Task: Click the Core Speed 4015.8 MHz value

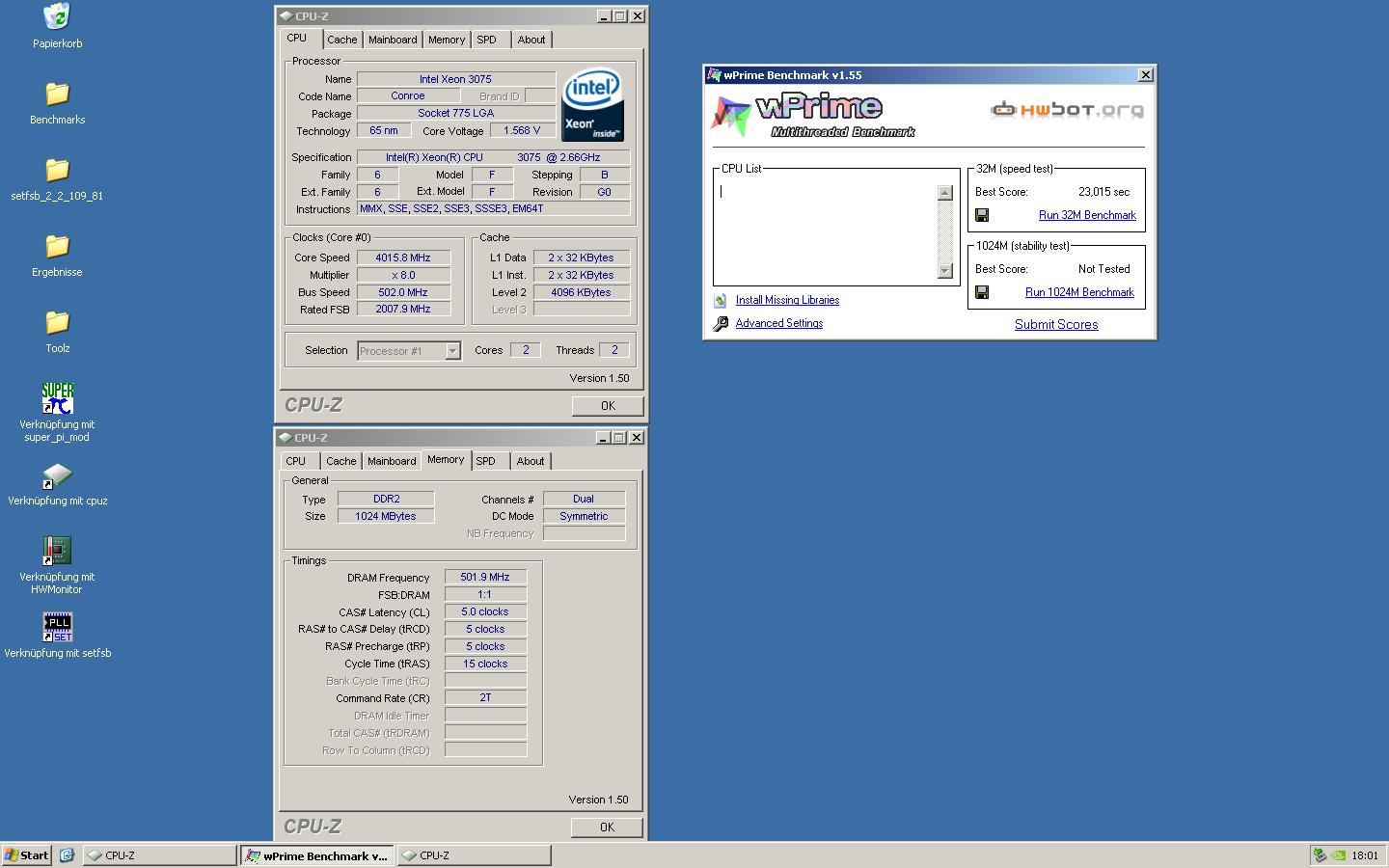Action: (404, 258)
